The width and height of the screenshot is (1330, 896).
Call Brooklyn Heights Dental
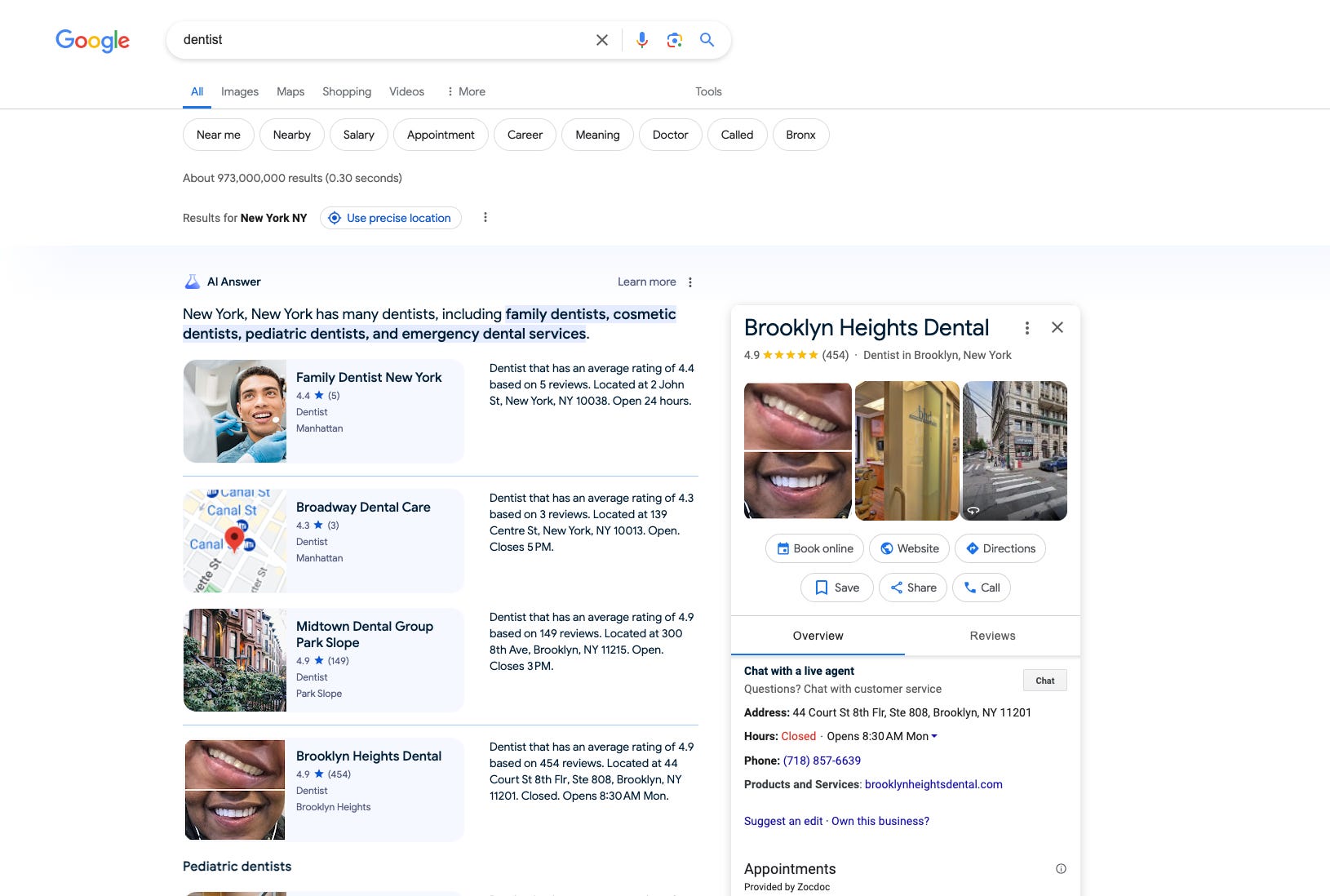[x=982, y=588]
